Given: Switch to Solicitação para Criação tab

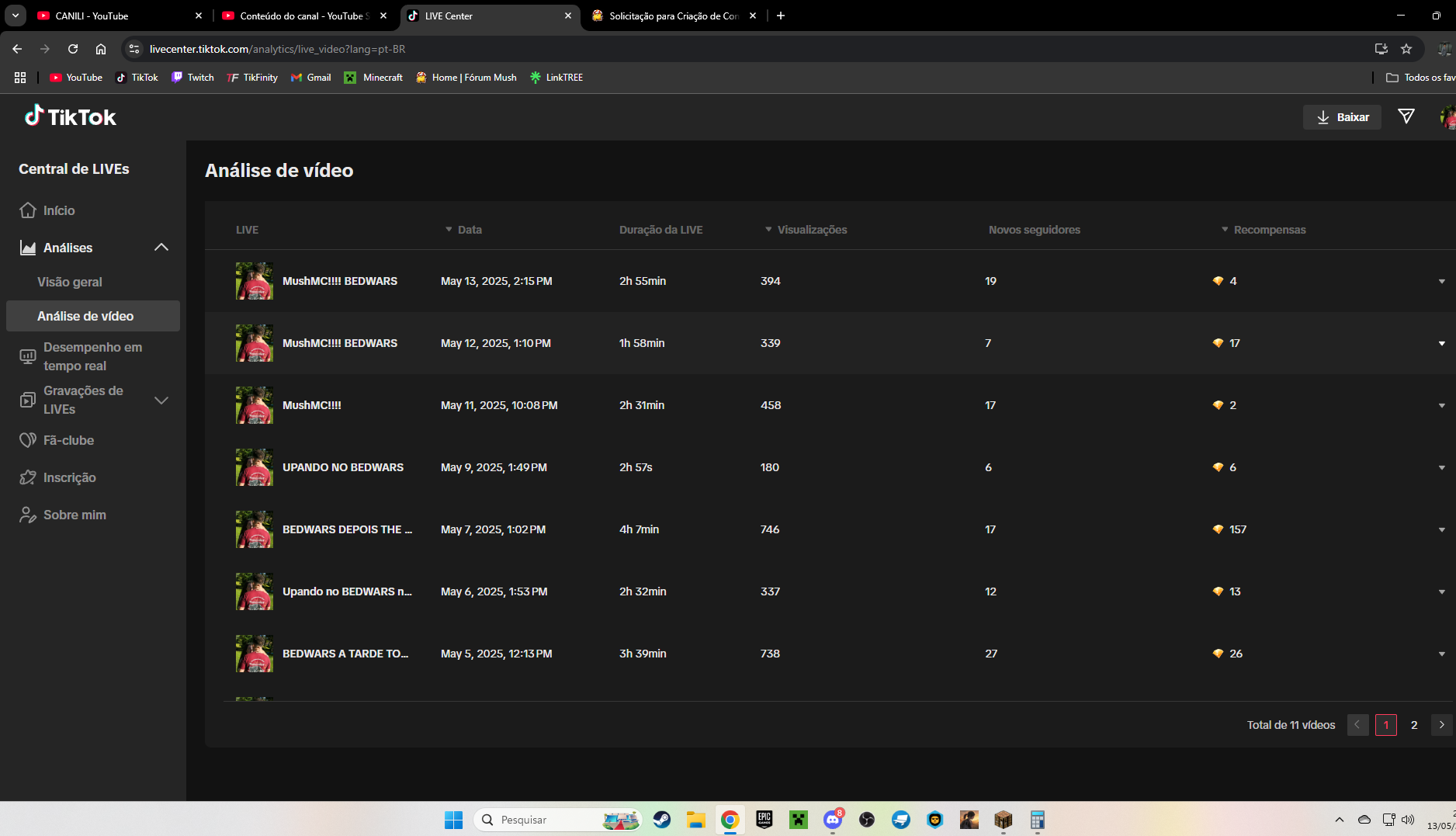Looking at the screenshot, I should (674, 16).
